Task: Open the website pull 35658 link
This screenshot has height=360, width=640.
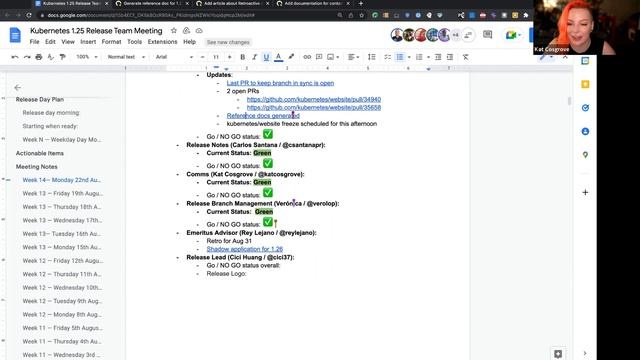Action: [313, 107]
